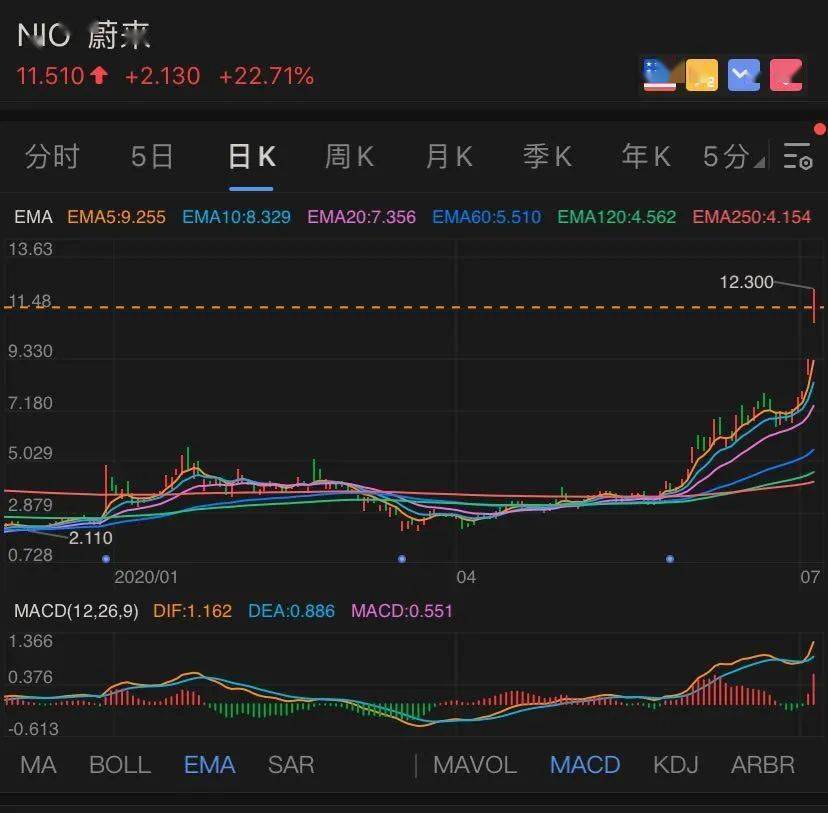Viewport: 828px width, 813px height.
Task: Tap the EMA60:5.510 legend value
Action: pos(486,217)
